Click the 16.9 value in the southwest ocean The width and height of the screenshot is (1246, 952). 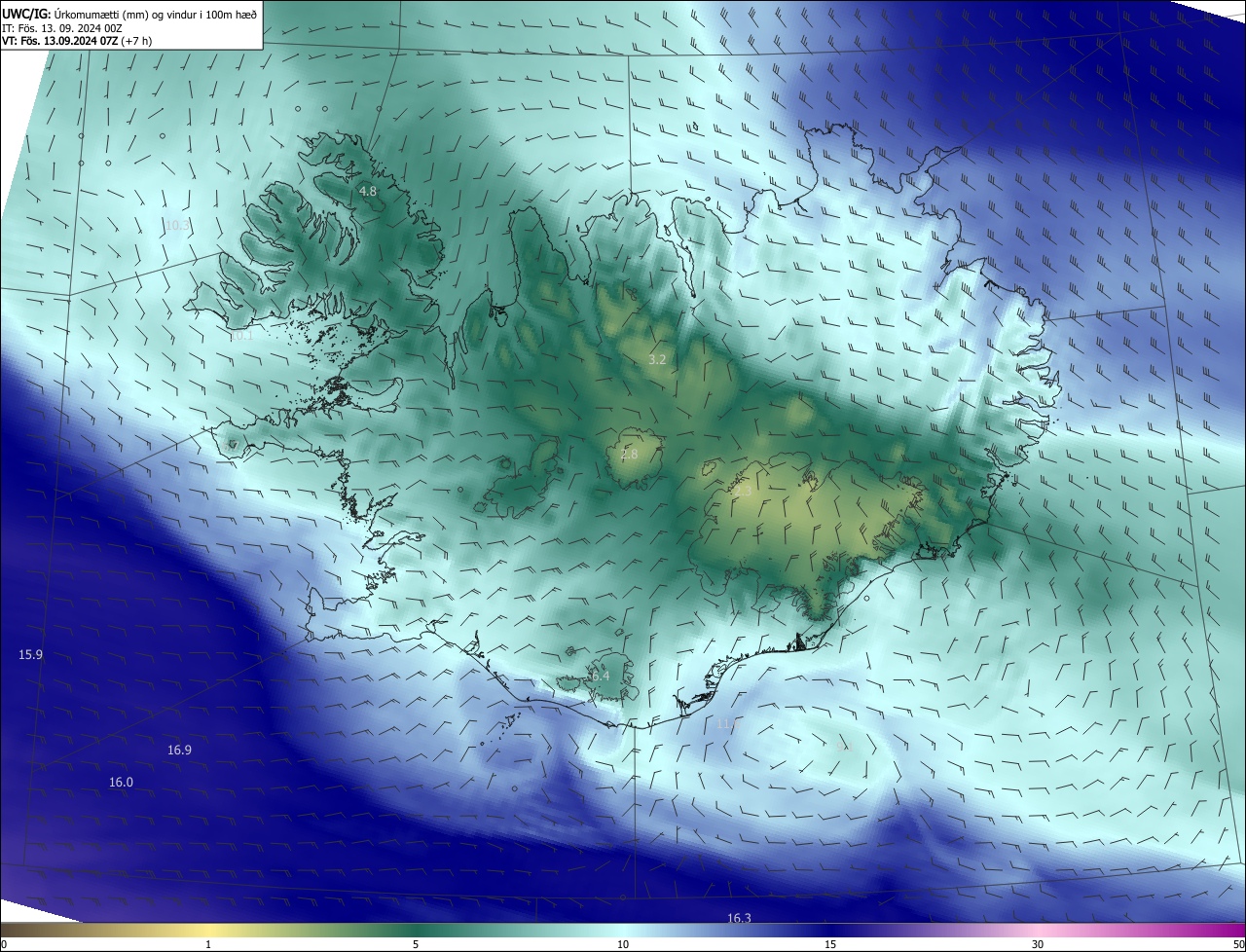point(179,751)
